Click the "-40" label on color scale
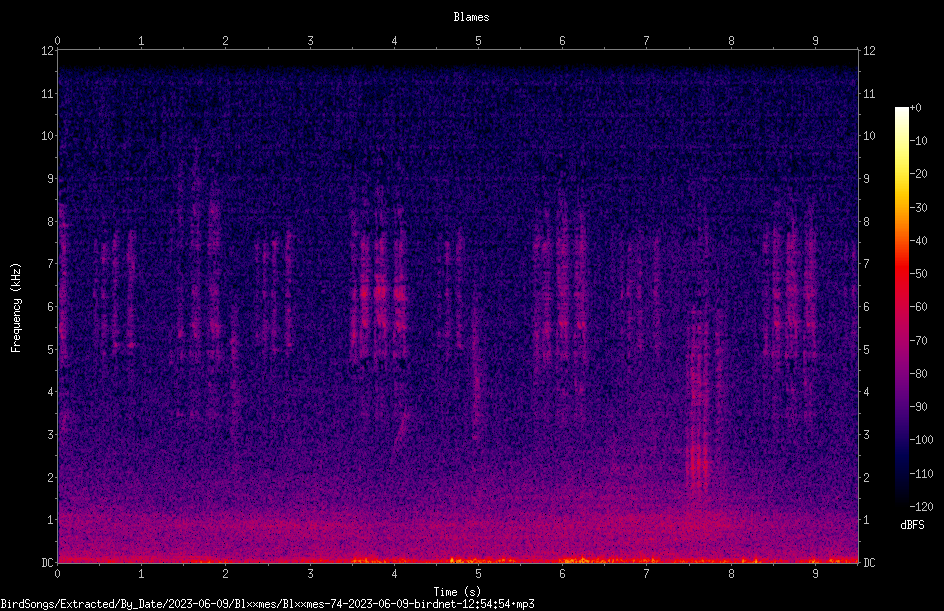The height and width of the screenshot is (611, 944). point(918,241)
